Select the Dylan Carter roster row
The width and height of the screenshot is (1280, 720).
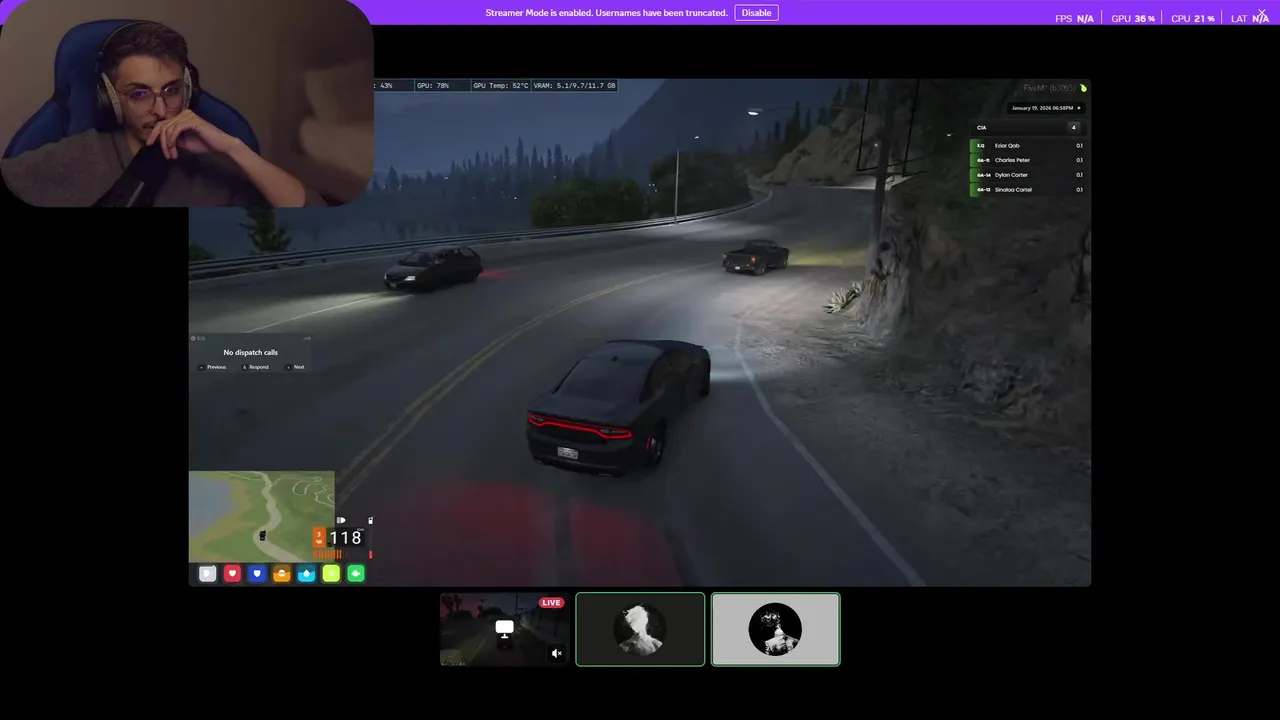[1028, 175]
